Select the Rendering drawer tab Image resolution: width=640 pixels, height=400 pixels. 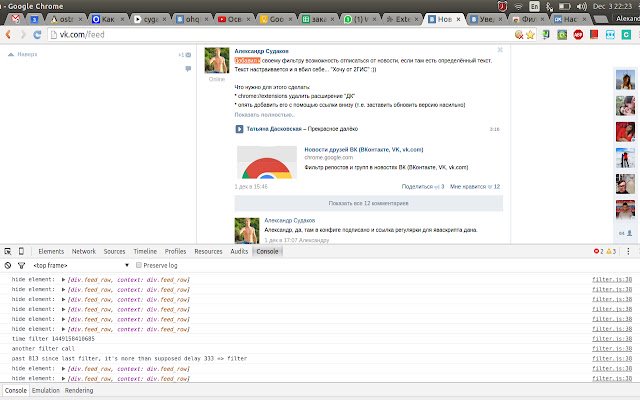click(x=79, y=391)
